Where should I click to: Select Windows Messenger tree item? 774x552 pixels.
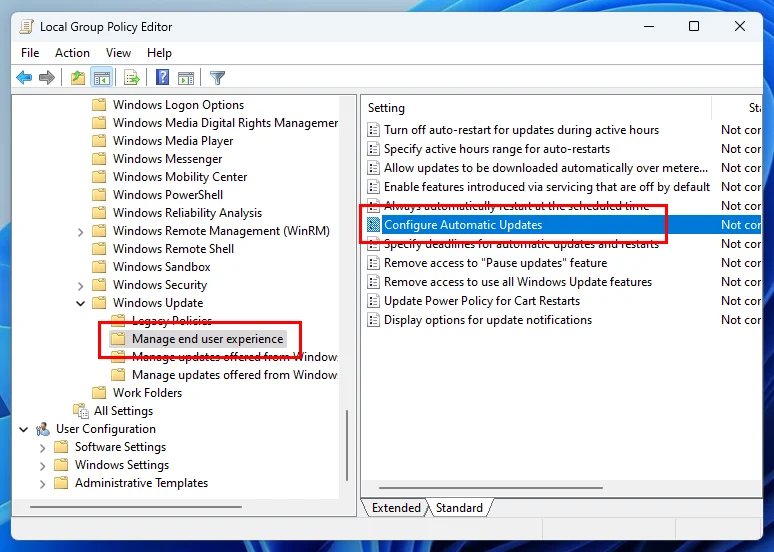tap(167, 158)
